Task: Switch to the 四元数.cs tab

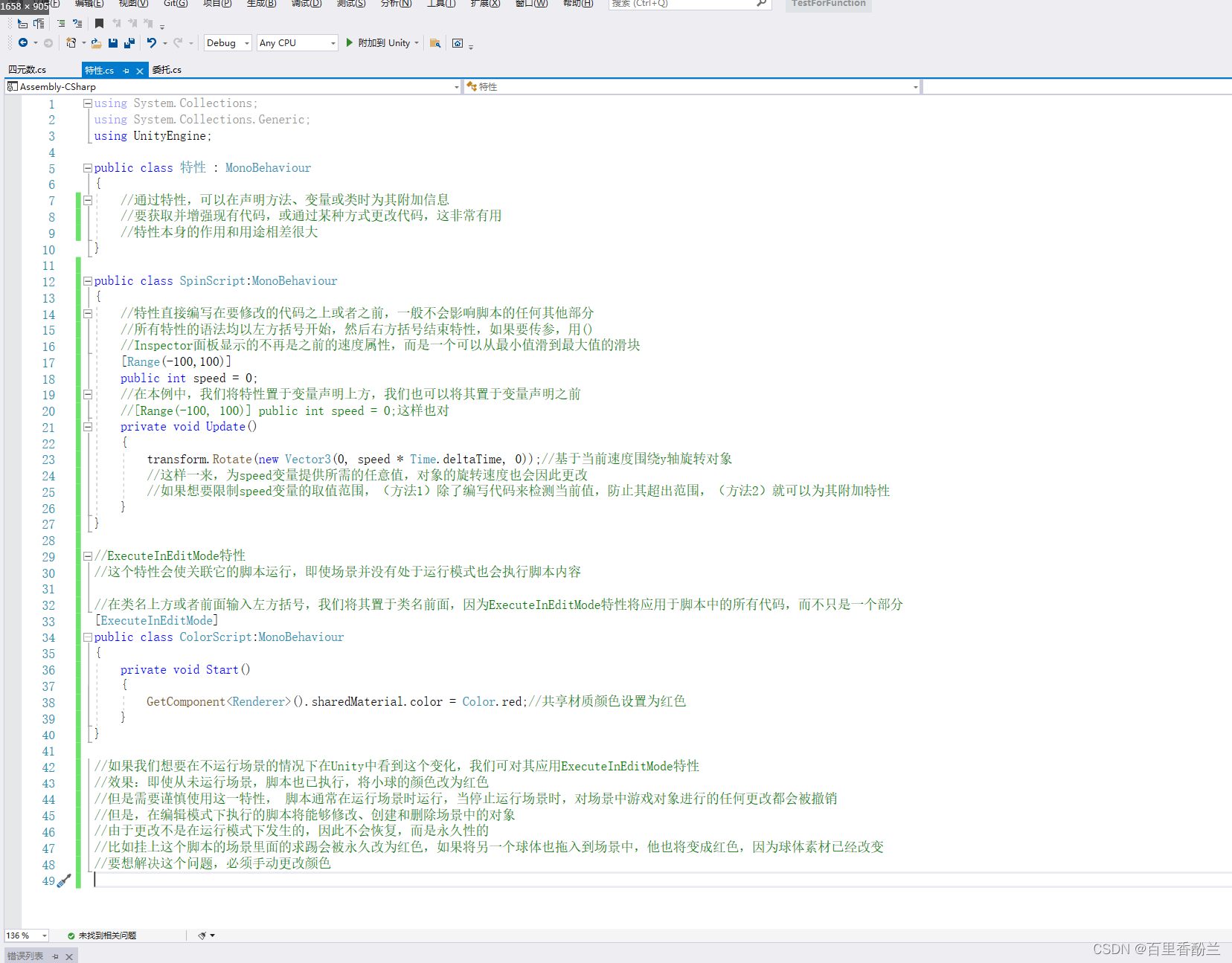Action: [x=28, y=70]
